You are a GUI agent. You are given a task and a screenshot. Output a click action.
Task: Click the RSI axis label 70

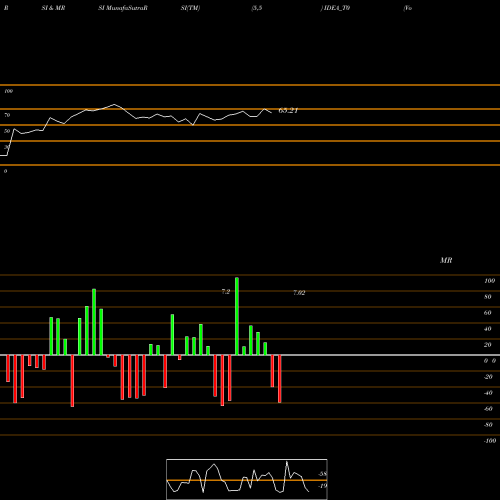[x=7, y=115]
